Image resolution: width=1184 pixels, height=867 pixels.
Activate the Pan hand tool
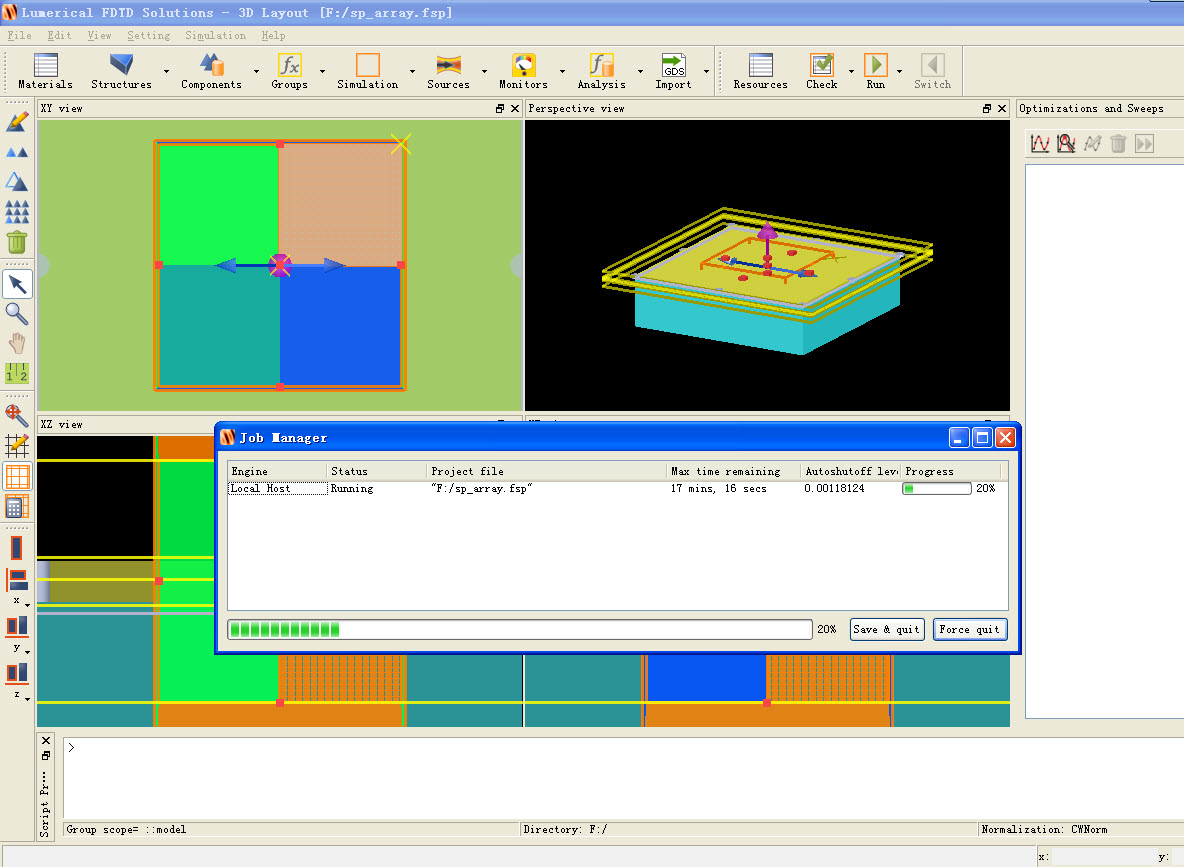[x=17, y=344]
